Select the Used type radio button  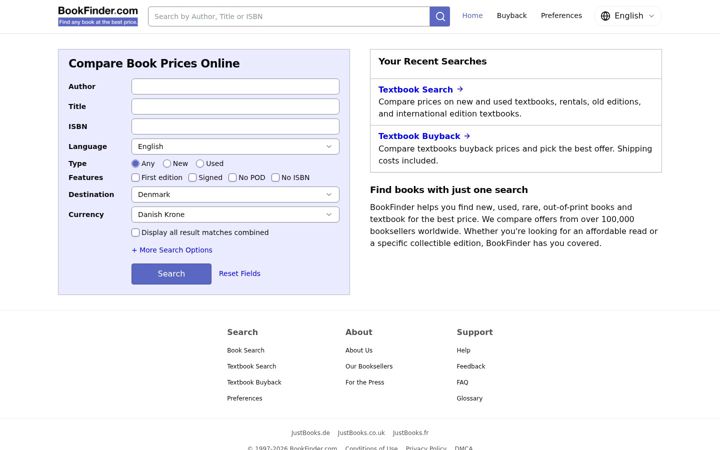[x=200, y=163]
